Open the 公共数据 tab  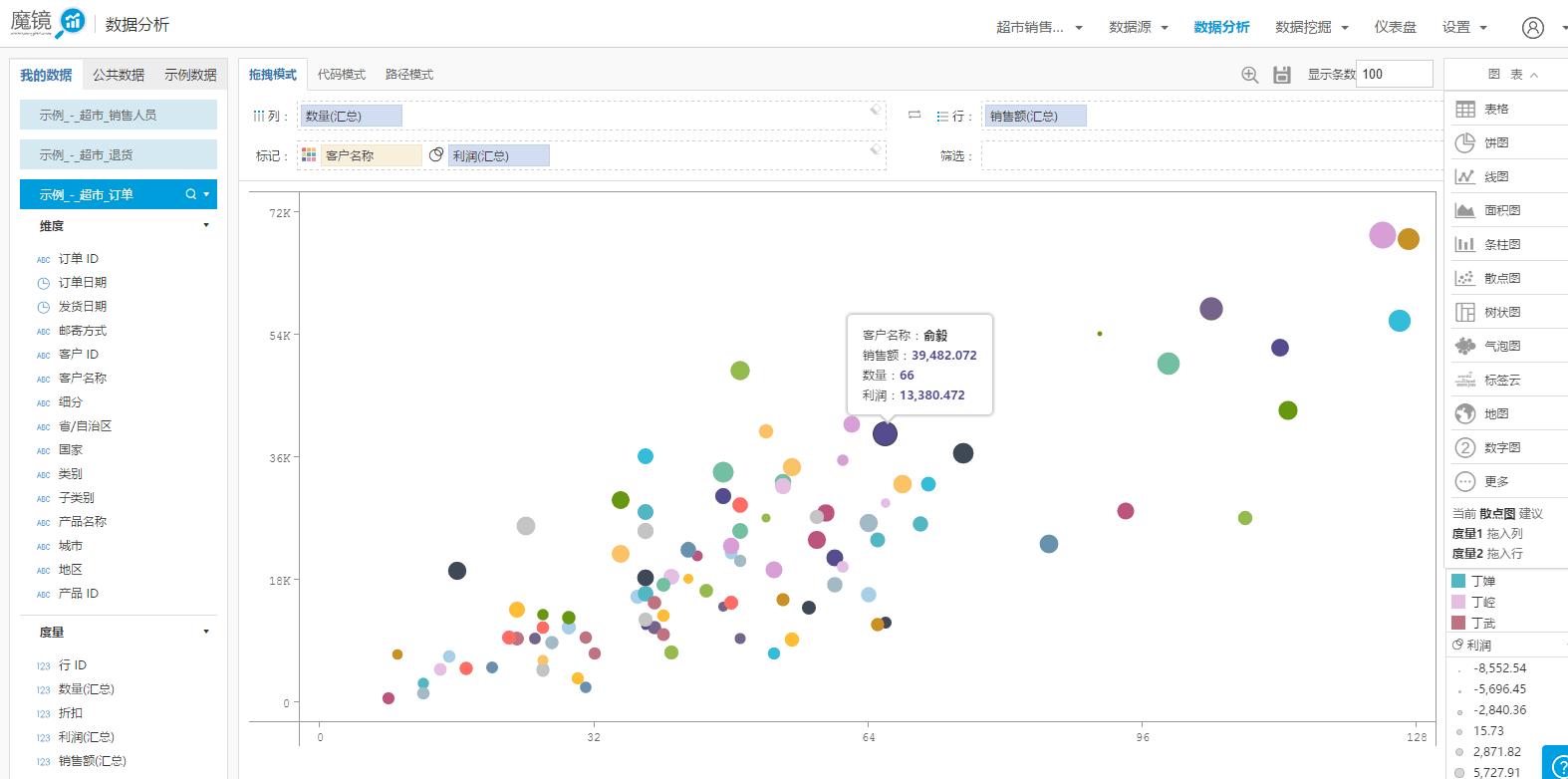pyautogui.click(x=119, y=76)
